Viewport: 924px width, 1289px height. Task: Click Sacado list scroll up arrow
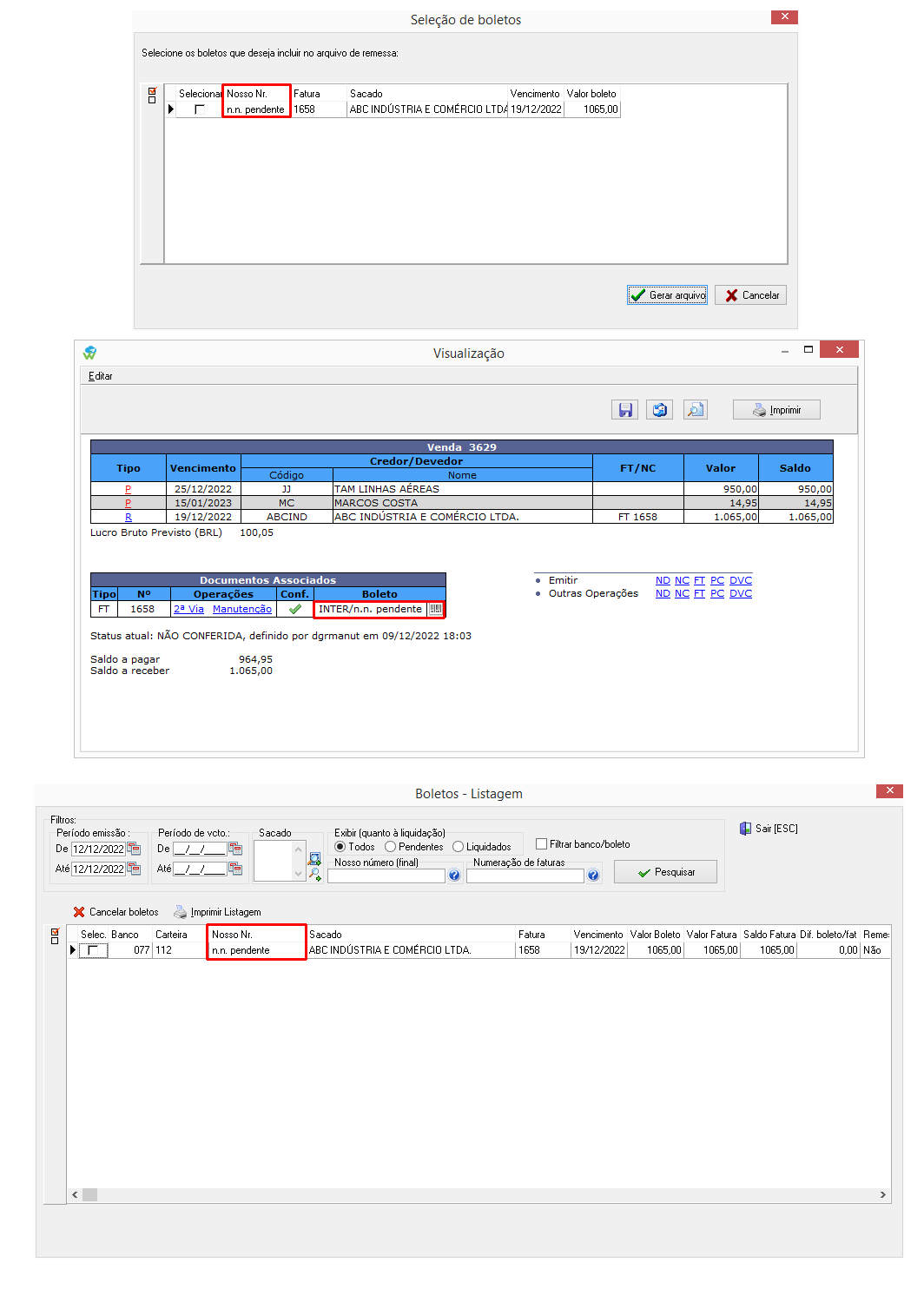[x=299, y=849]
